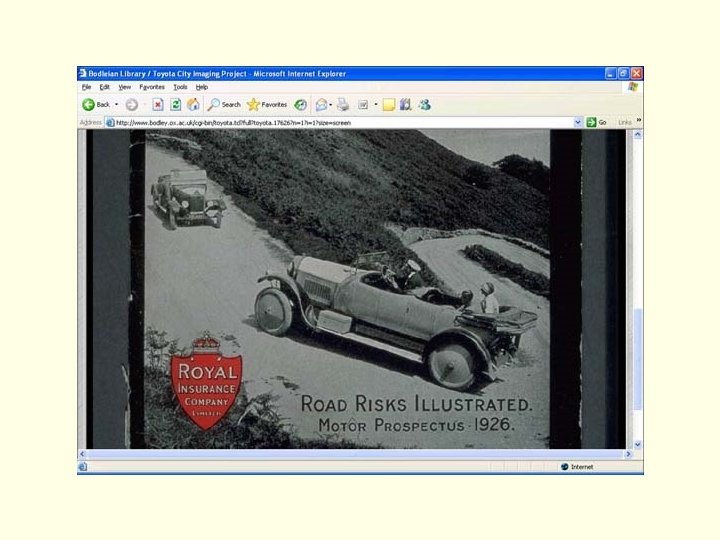Close the Internet Explorer window
The image size is (720, 540).
click(636, 73)
